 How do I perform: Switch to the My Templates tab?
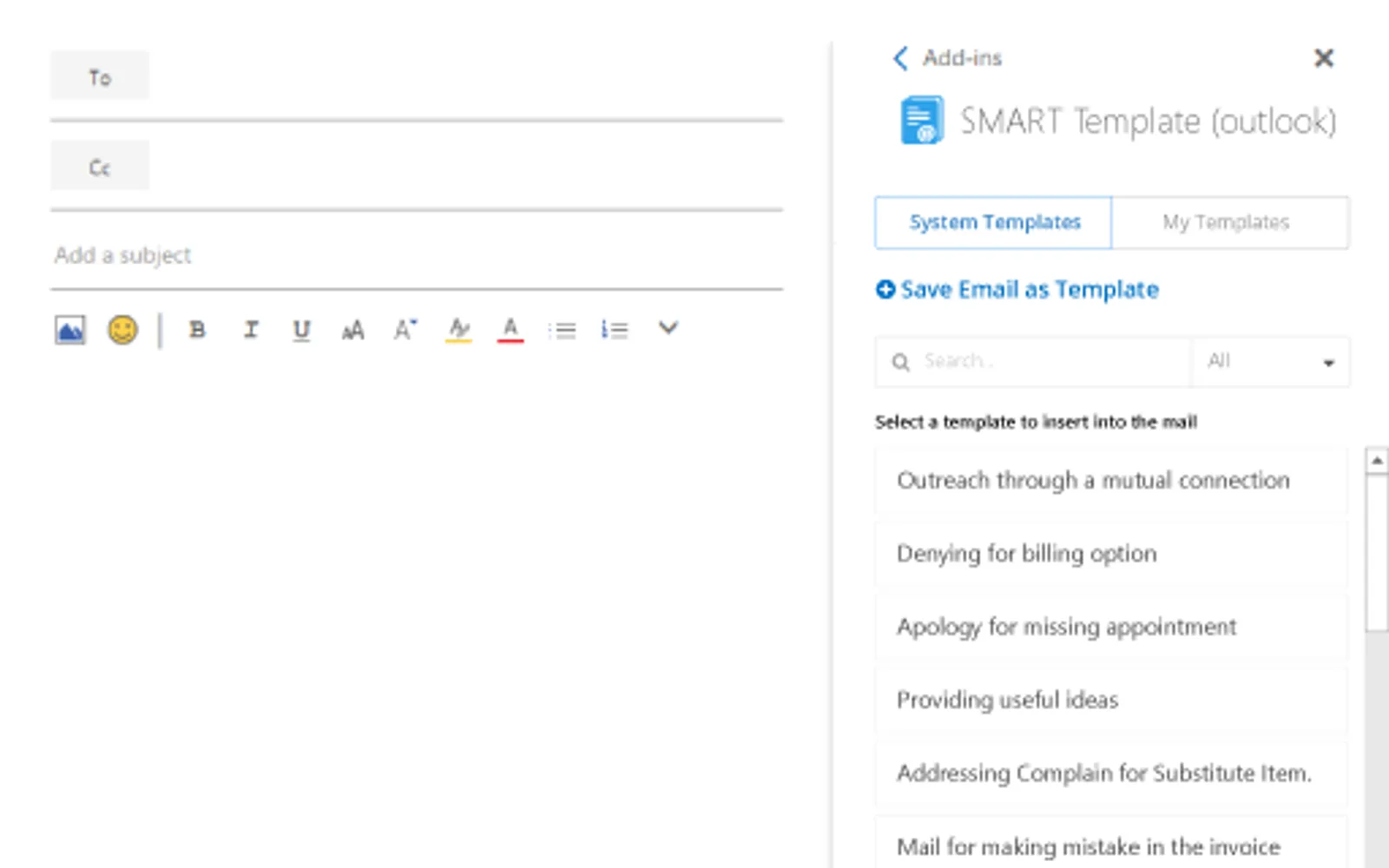1230,223
